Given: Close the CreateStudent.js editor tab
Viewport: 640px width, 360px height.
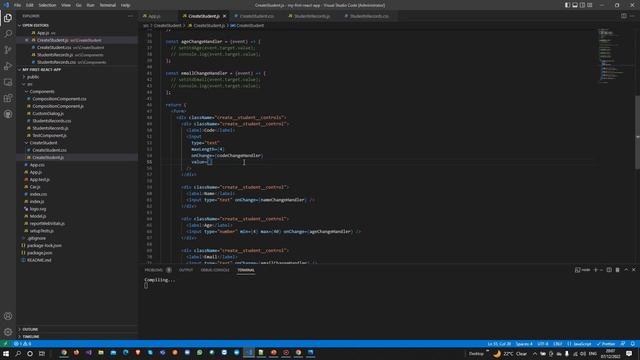Looking at the screenshot, I should coord(224,16).
